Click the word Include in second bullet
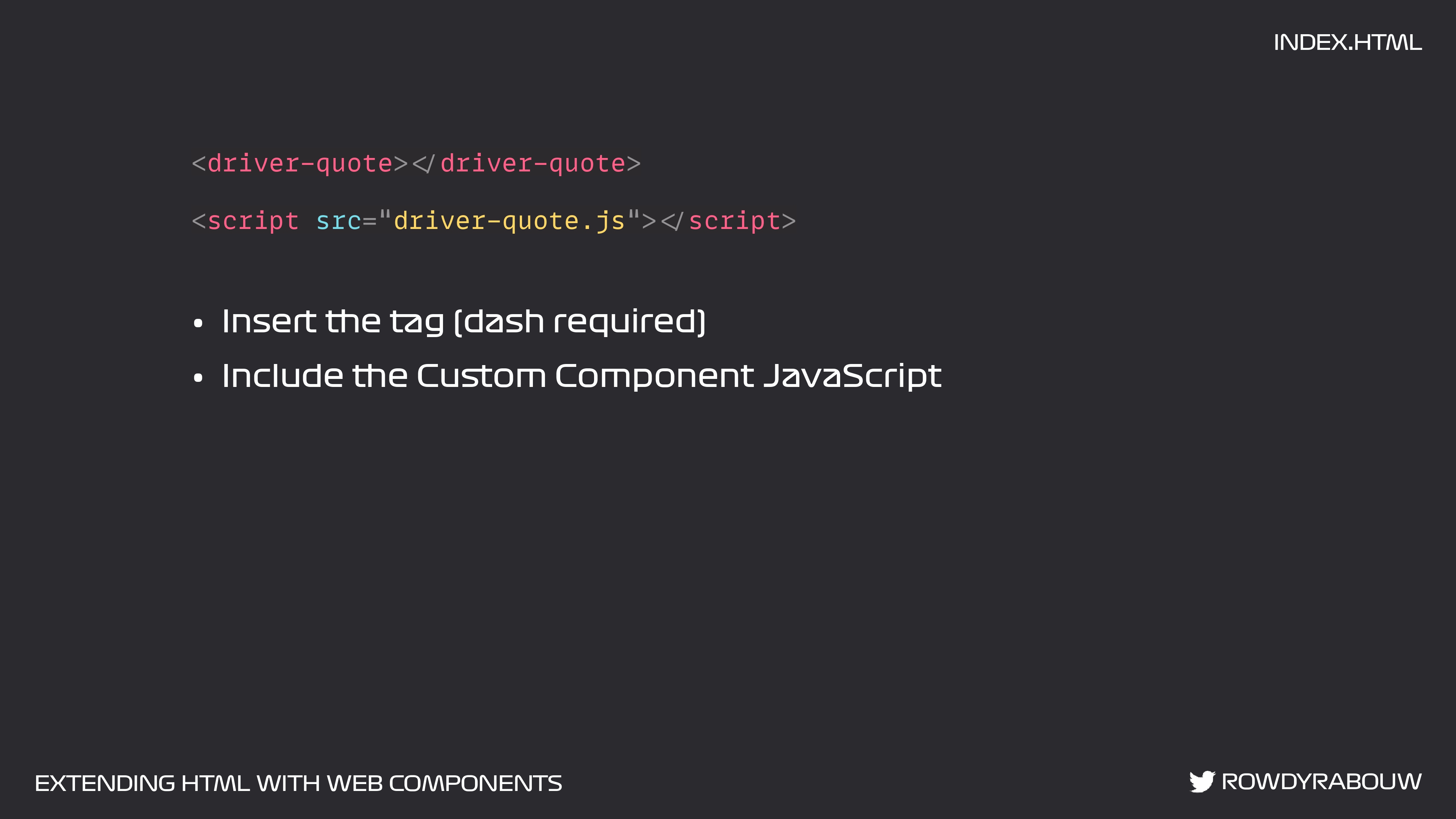1456x819 pixels. (x=282, y=376)
